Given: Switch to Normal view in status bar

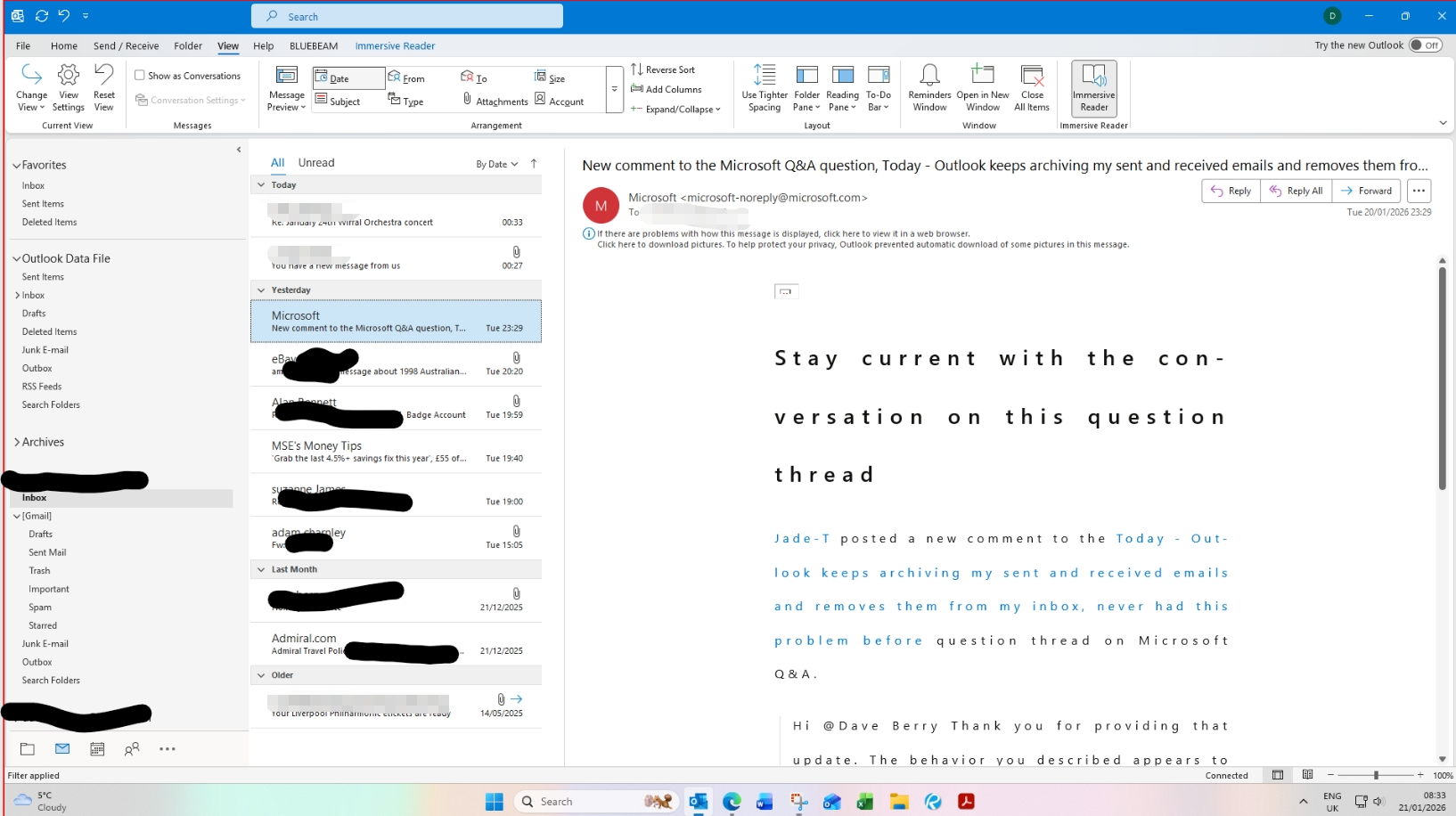Looking at the screenshot, I should [1278, 775].
